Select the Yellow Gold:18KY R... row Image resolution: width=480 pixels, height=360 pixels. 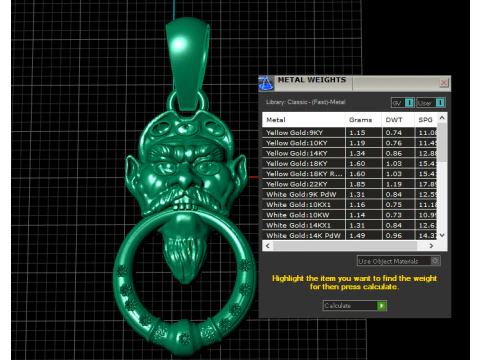click(349, 174)
